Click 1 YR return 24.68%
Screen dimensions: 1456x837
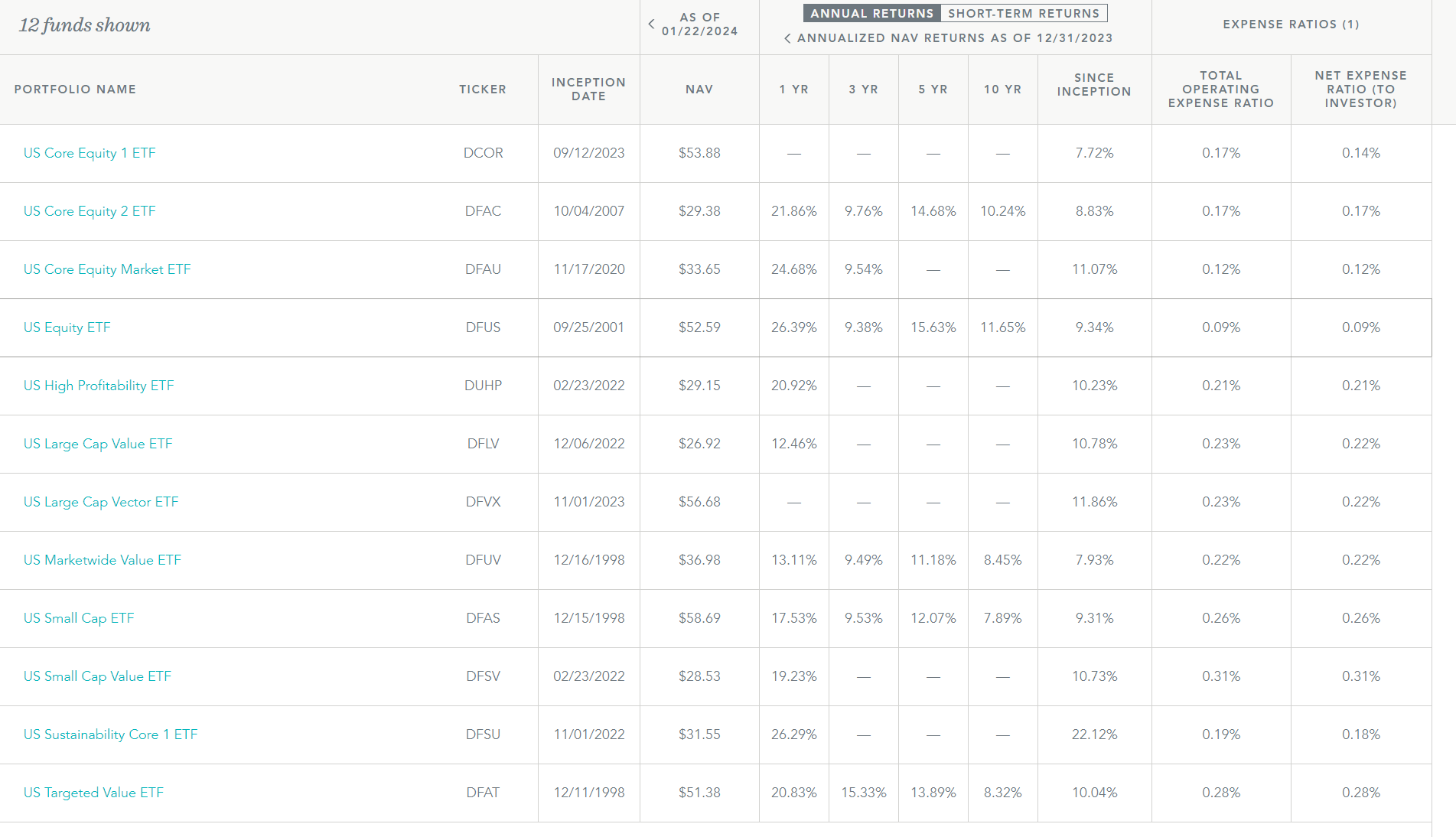[x=794, y=269]
